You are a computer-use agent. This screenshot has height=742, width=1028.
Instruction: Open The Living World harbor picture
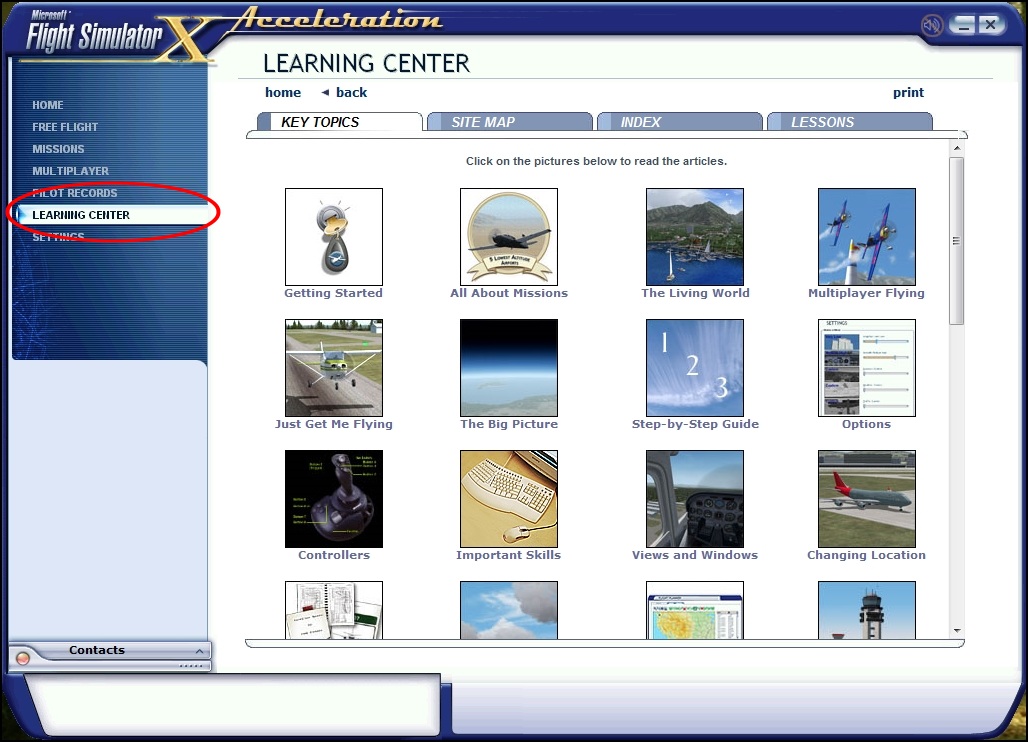[695, 237]
